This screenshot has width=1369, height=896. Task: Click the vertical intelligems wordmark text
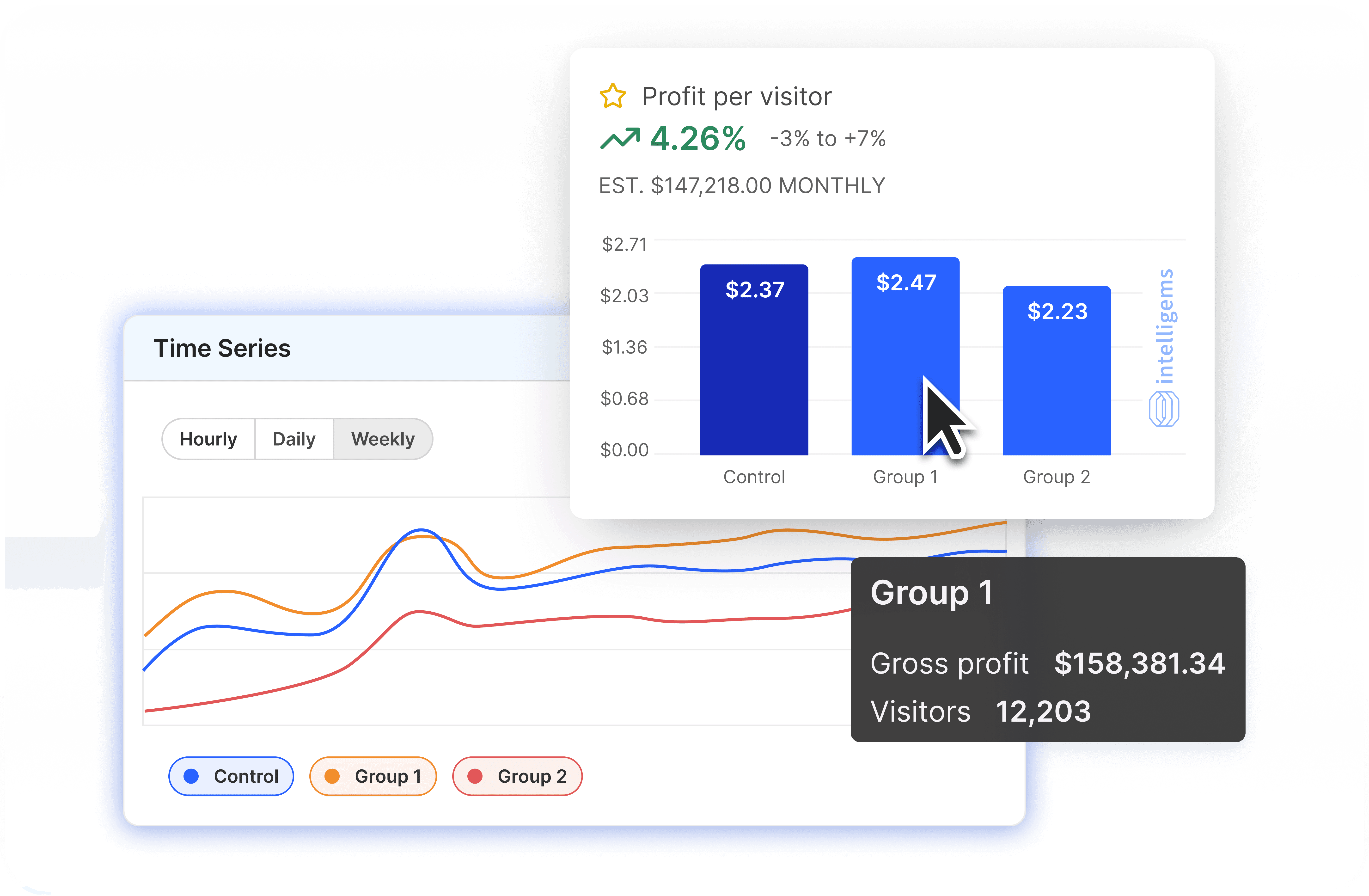click(x=1165, y=326)
